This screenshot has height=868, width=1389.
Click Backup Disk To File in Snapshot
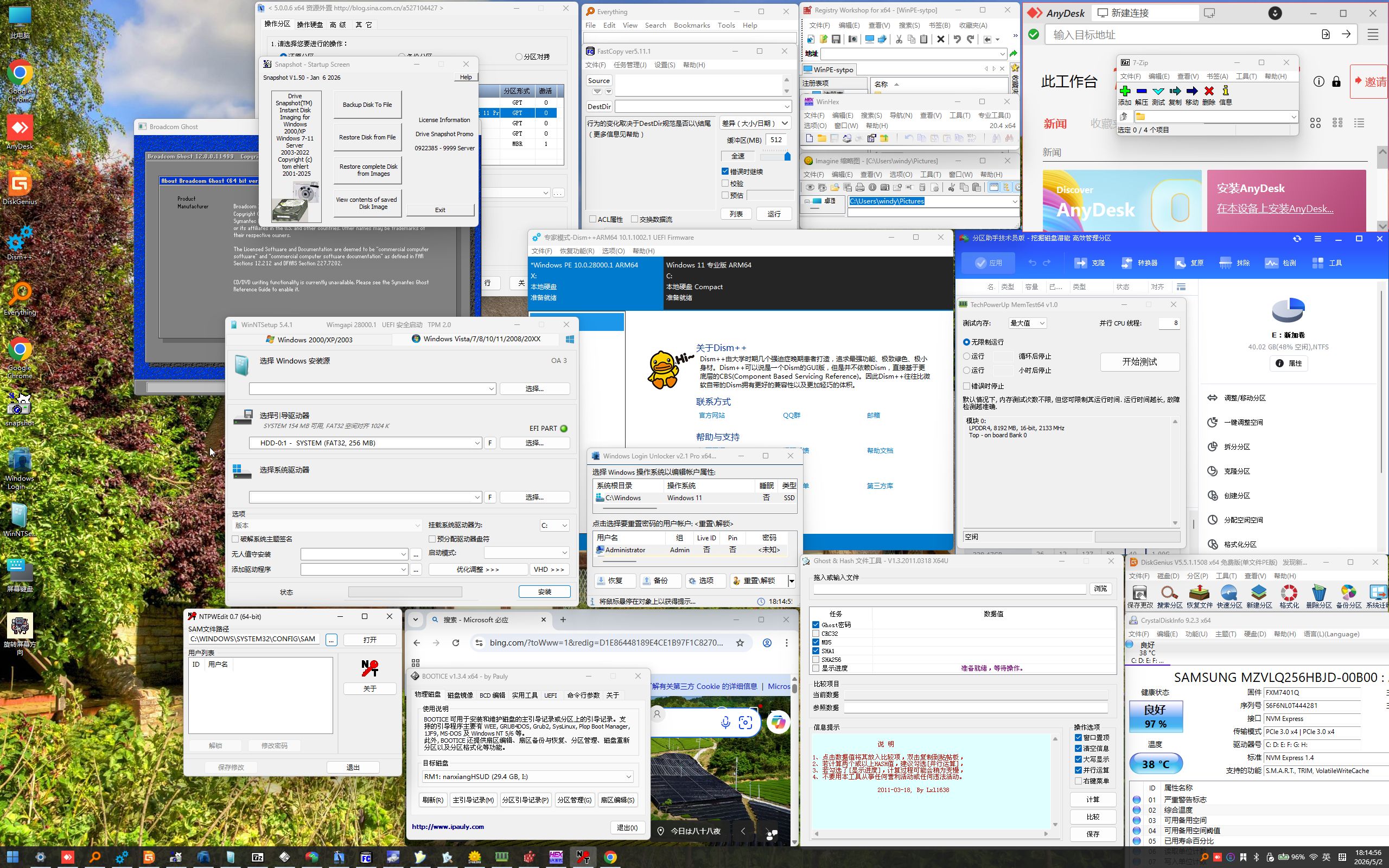point(367,105)
